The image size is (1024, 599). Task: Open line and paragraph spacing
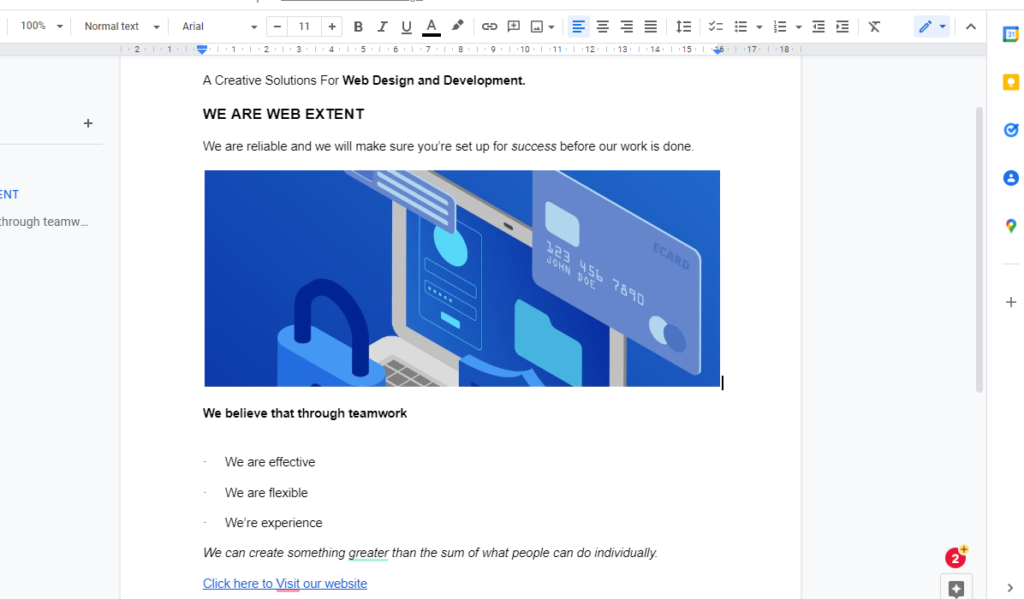[x=683, y=27]
